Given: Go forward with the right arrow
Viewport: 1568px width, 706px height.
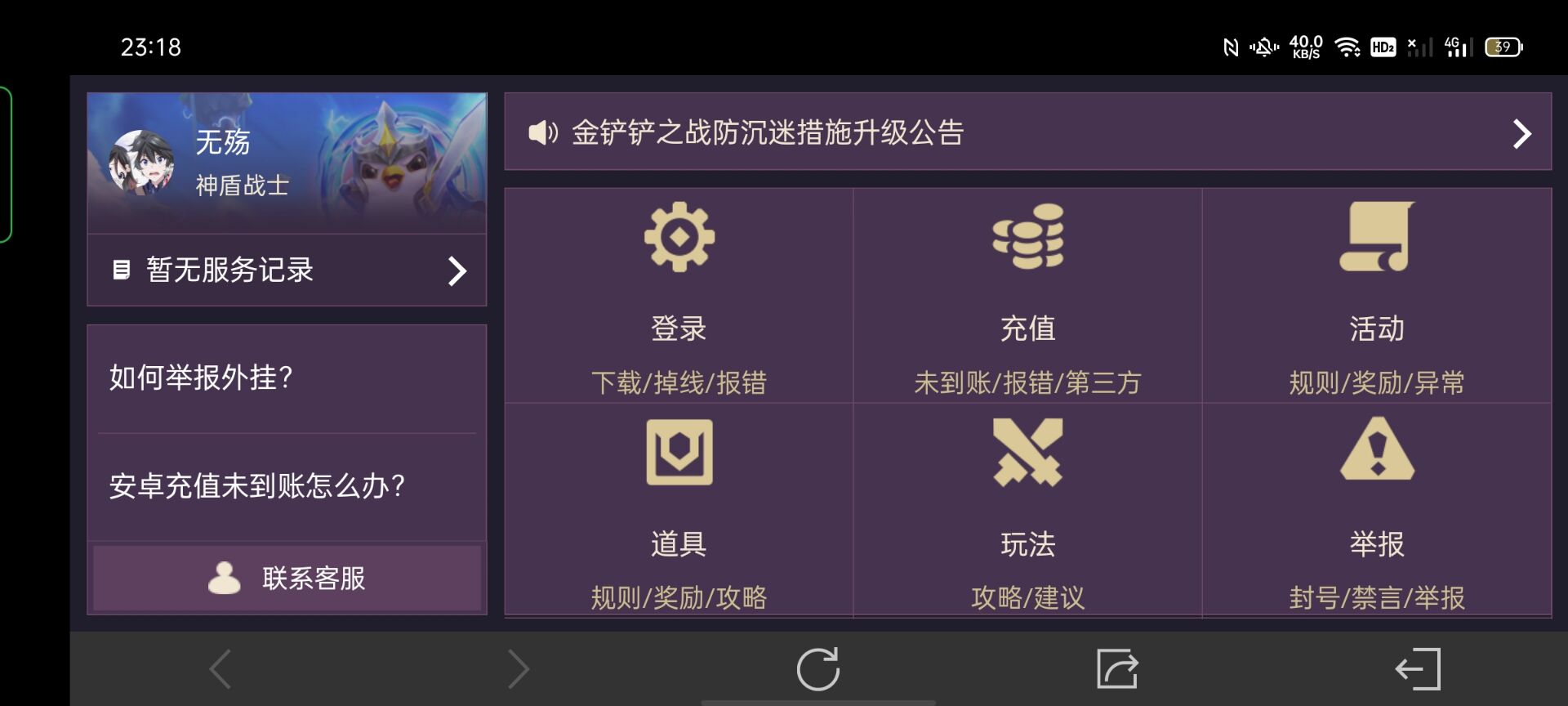Looking at the screenshot, I should pos(519,669).
